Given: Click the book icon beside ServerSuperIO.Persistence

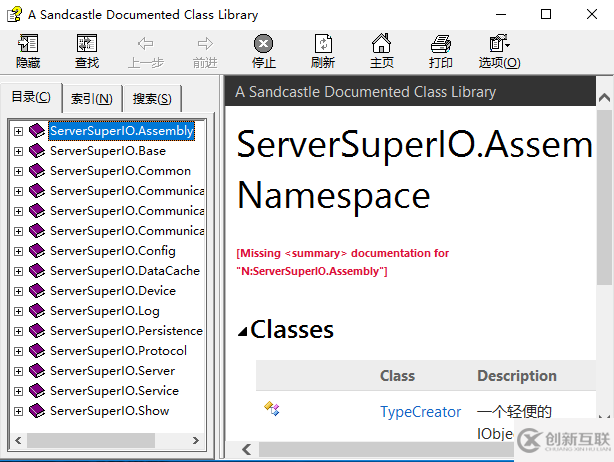Looking at the screenshot, I should tap(37, 331).
